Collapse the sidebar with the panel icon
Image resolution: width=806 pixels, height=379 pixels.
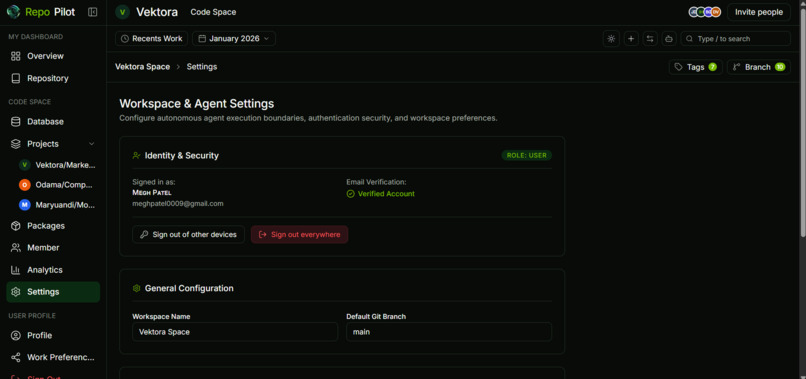[x=93, y=12]
